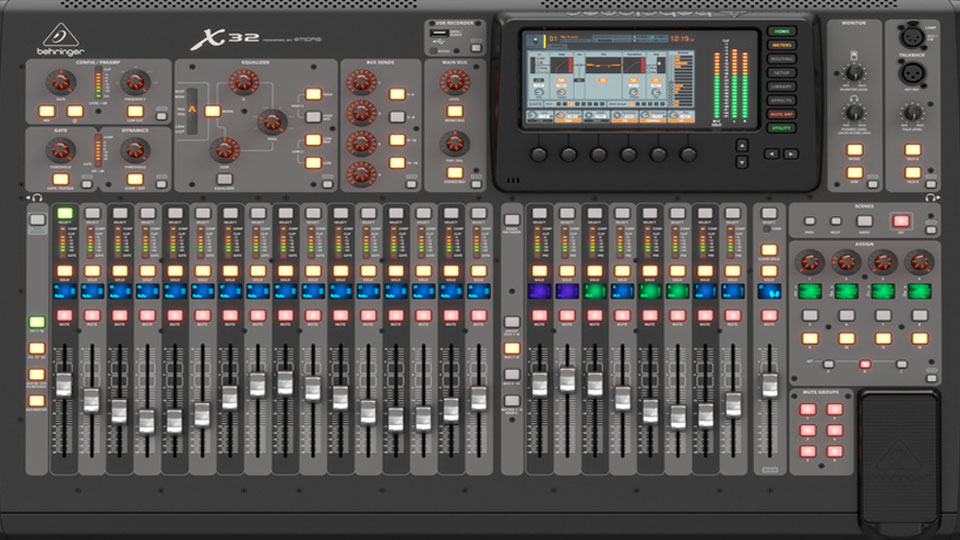This screenshot has width=960, height=540.
Task: Toggle the Gate button in Gate section
Action: tap(61, 179)
